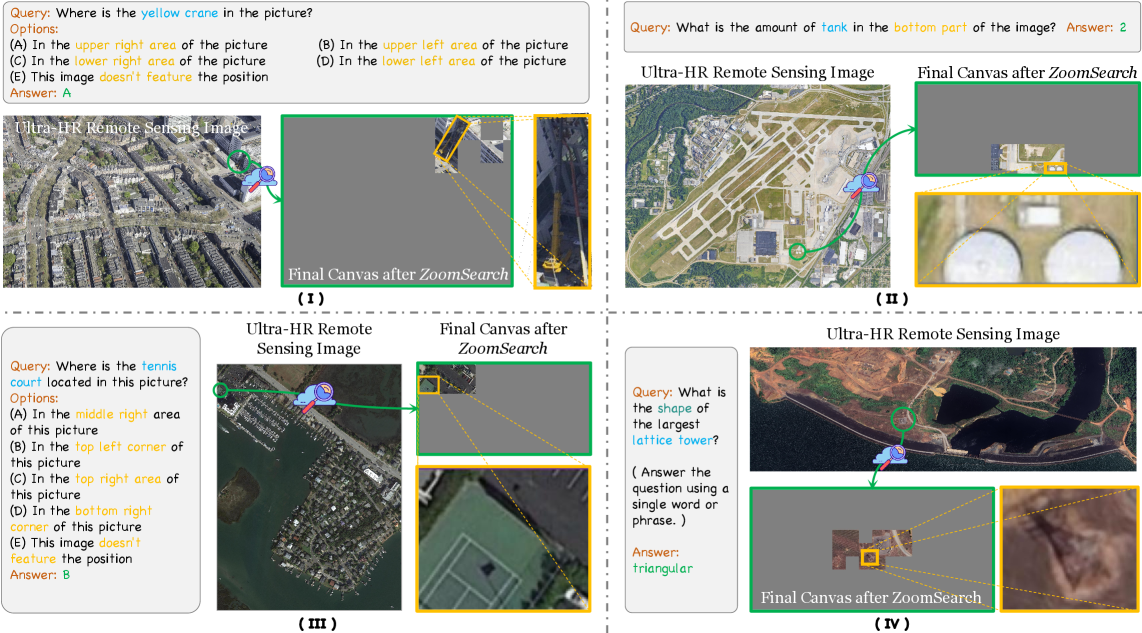Select option (B) upper left area of the picture
The height and width of the screenshot is (633, 1142).
pyautogui.click(x=443, y=45)
